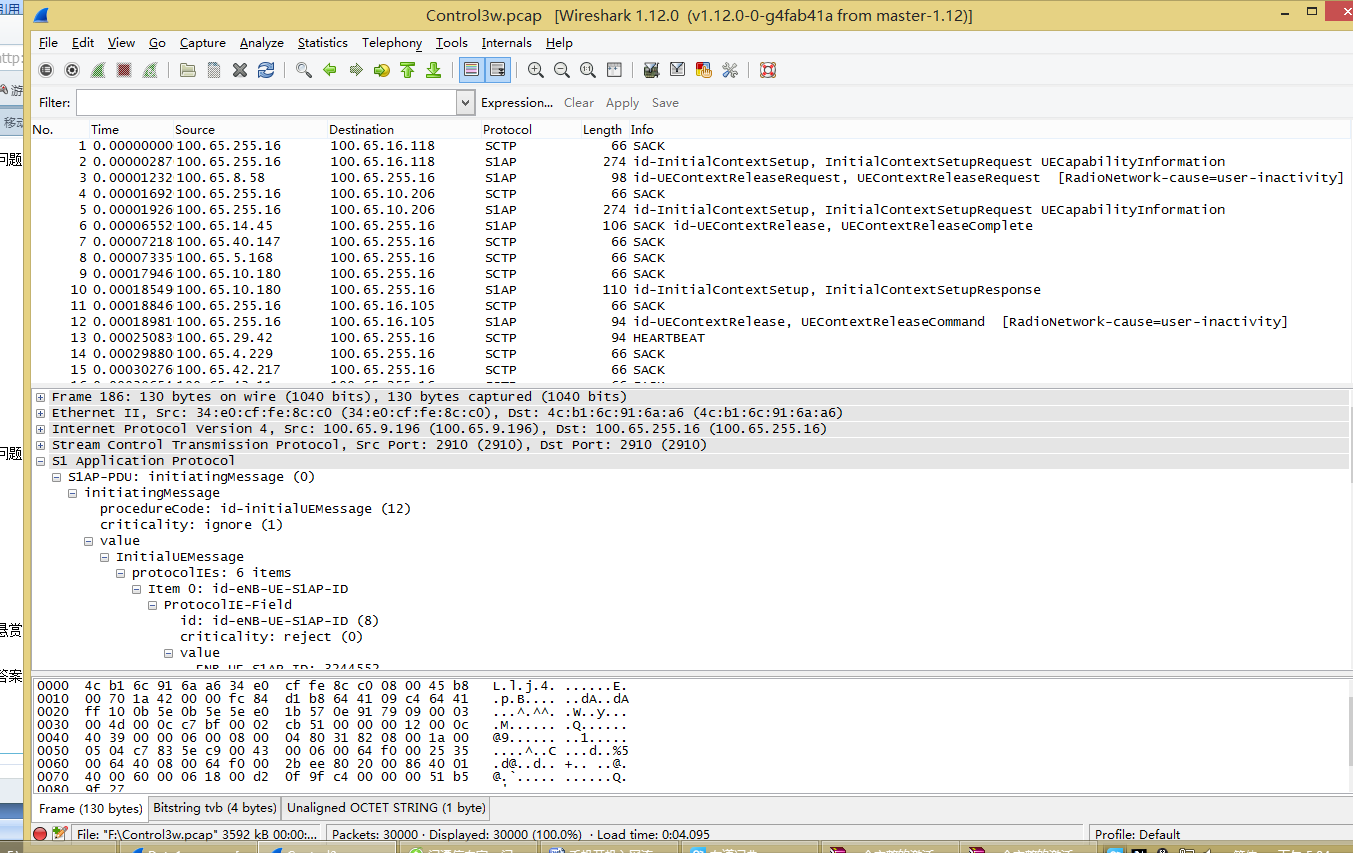Reset zoom to normal size

pos(588,70)
